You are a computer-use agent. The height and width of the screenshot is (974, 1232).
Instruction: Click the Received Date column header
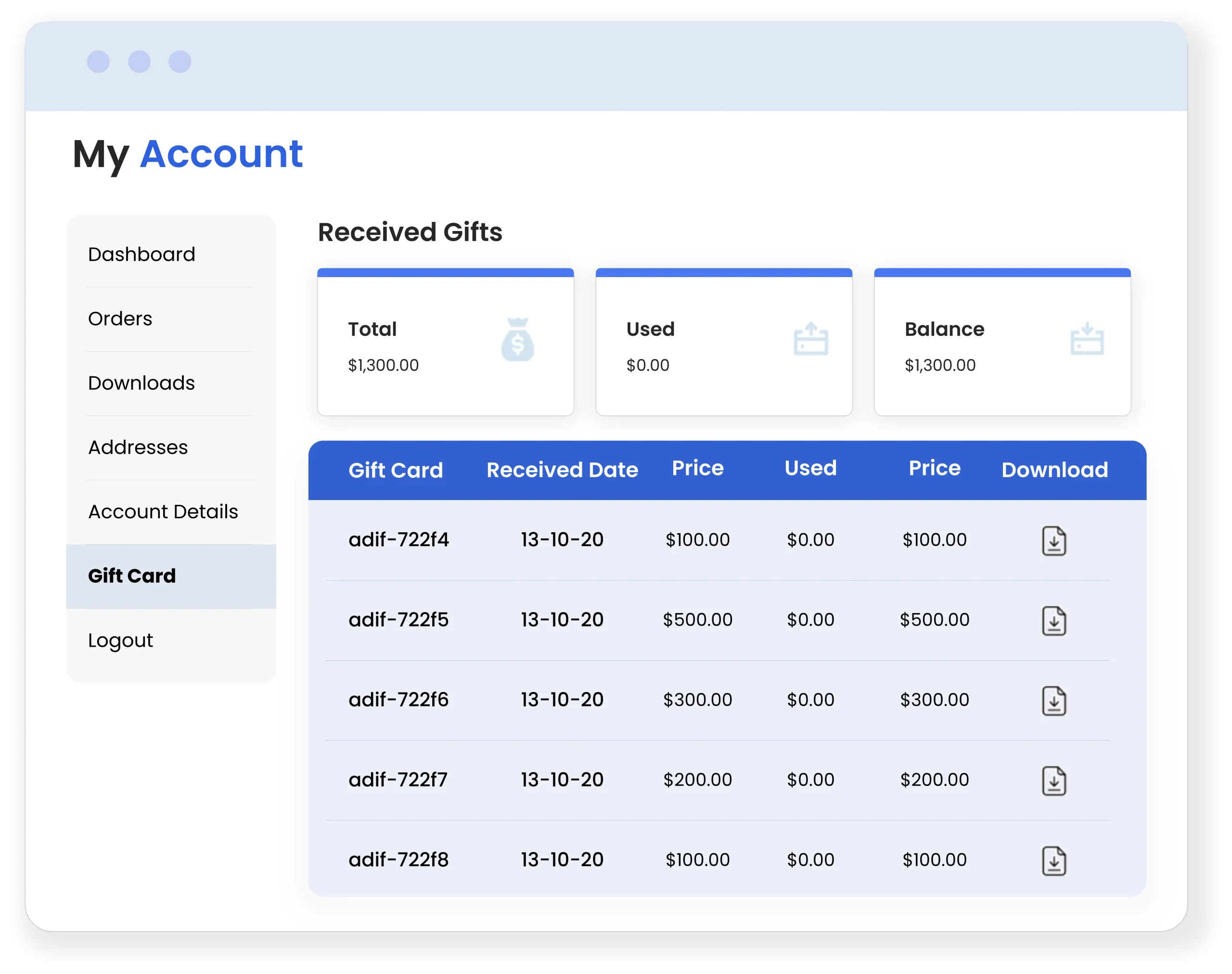562,470
